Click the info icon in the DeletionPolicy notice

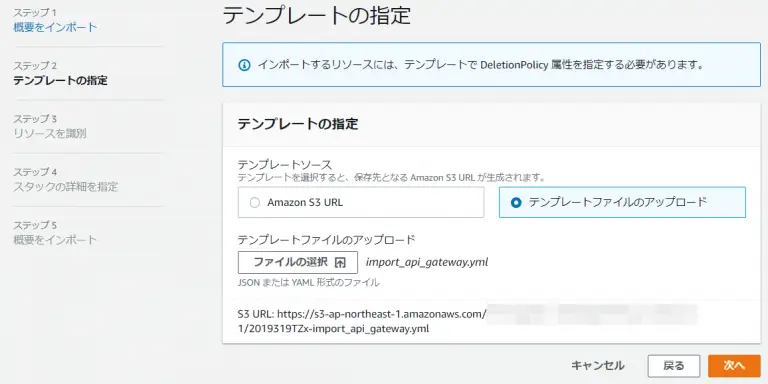tap(244, 65)
